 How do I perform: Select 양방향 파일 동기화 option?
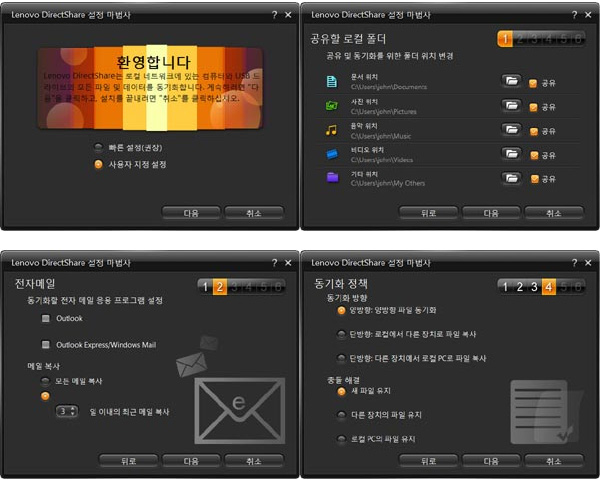pyautogui.click(x=341, y=310)
